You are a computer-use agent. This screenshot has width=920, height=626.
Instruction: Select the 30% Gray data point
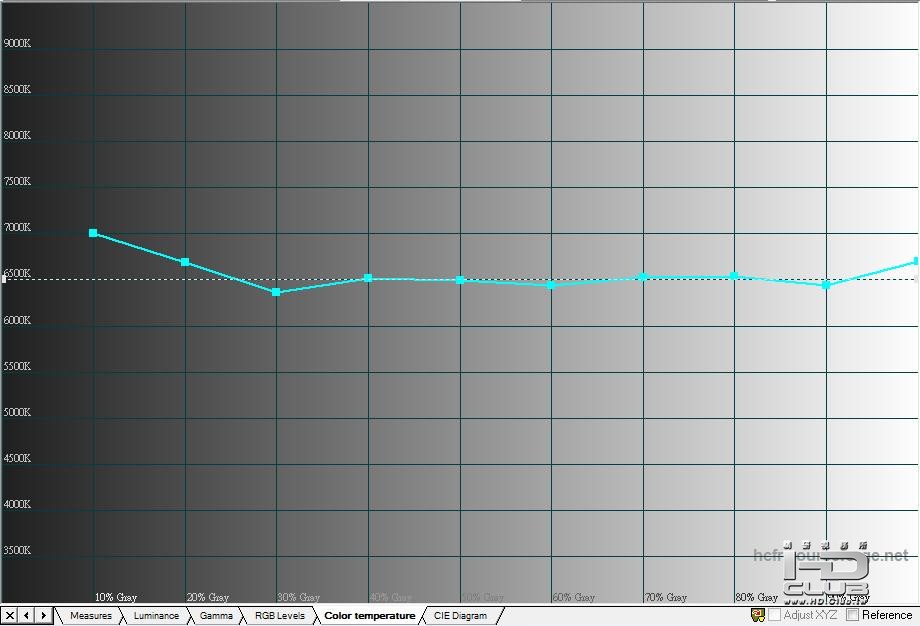[x=276, y=292]
